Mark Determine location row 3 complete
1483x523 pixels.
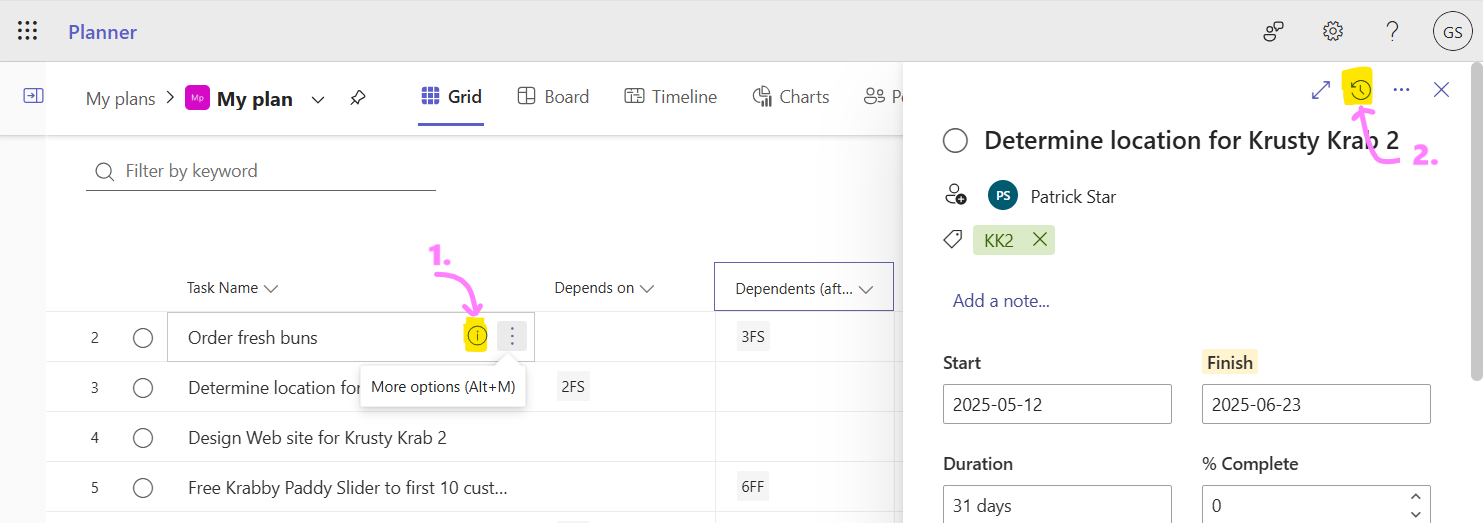tap(143, 388)
